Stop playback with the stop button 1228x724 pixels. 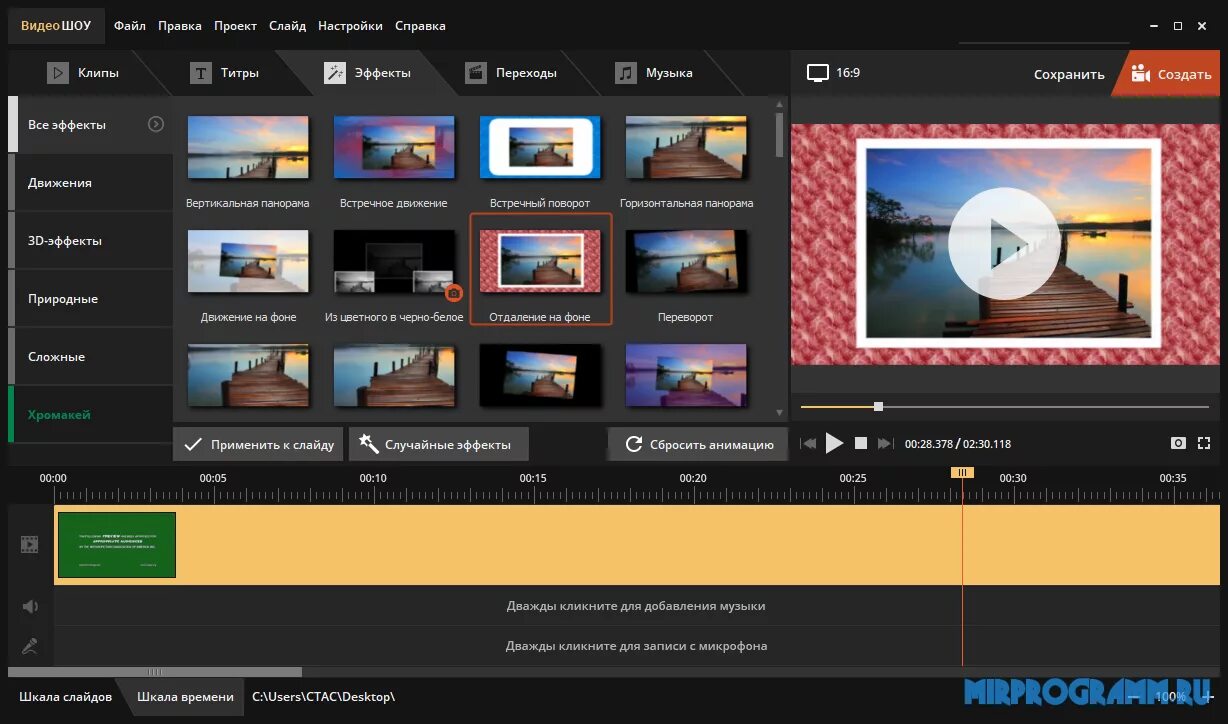click(x=860, y=443)
